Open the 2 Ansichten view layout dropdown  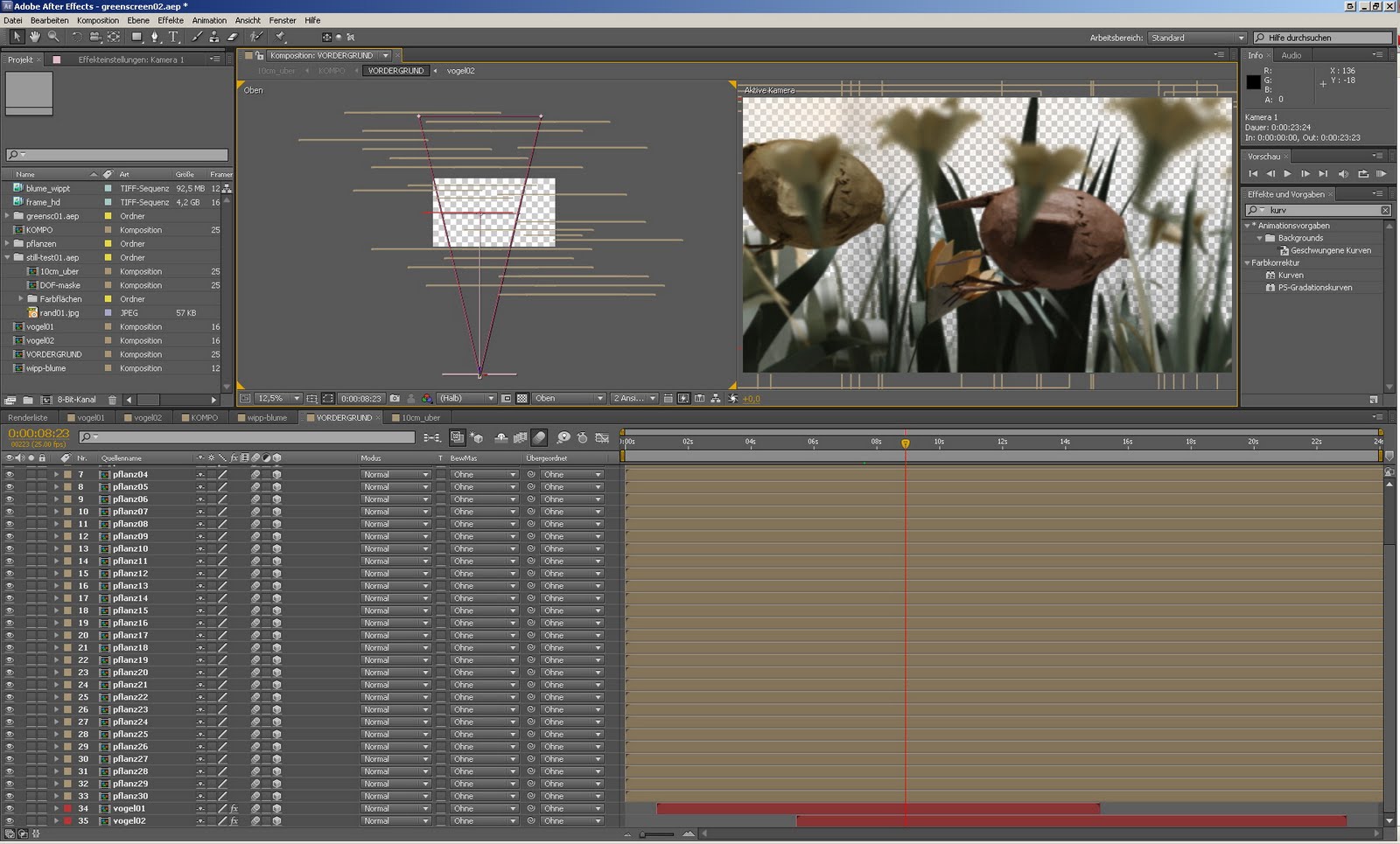(x=634, y=399)
